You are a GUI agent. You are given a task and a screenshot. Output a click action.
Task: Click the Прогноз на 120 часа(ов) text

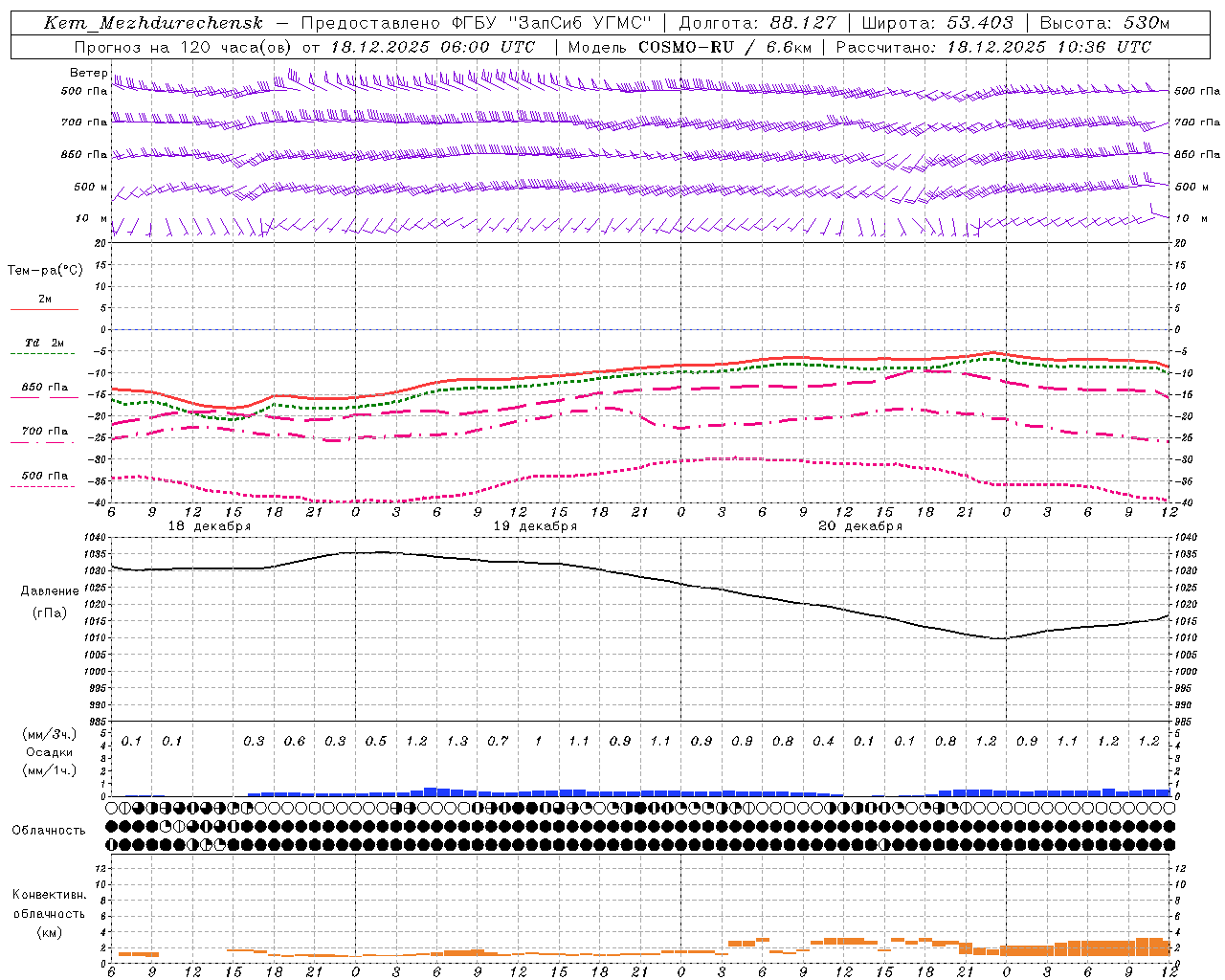click(184, 47)
